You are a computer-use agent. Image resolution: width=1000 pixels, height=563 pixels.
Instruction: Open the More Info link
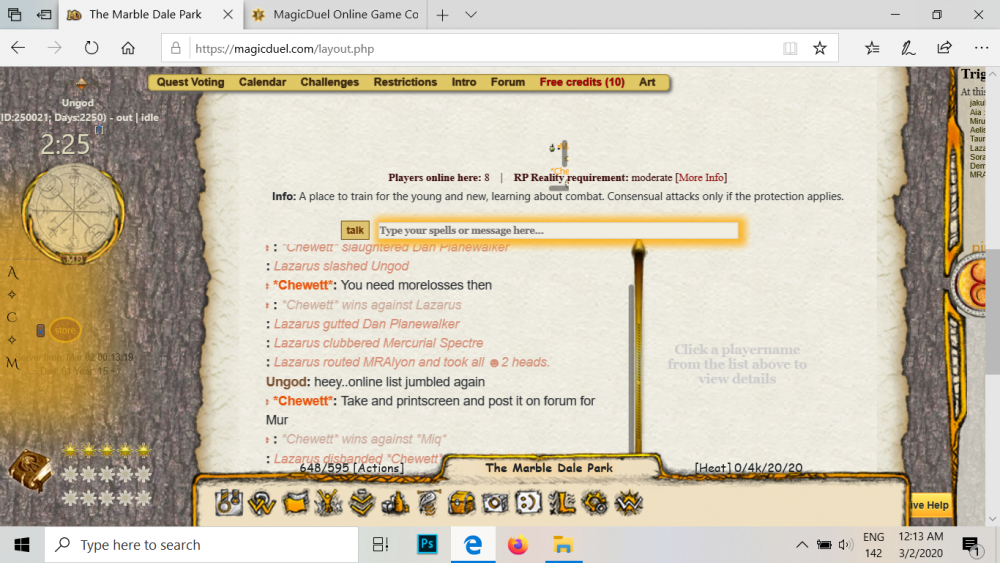point(701,177)
